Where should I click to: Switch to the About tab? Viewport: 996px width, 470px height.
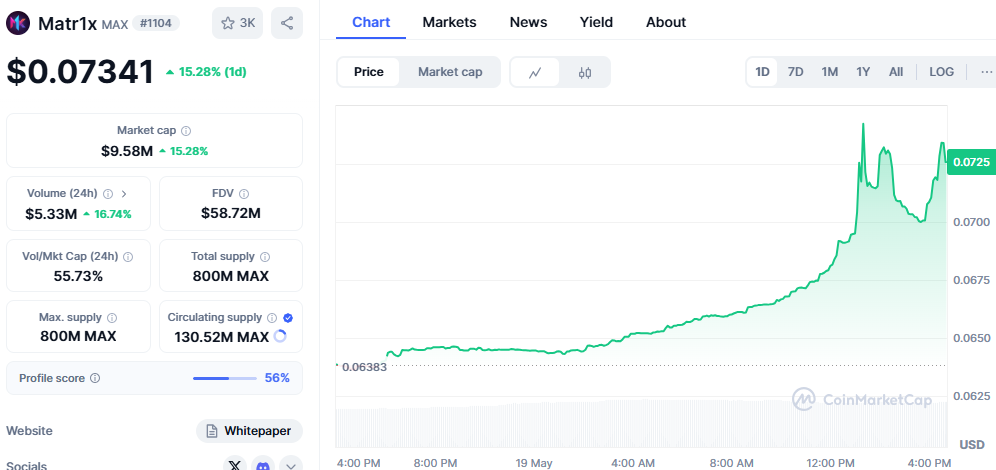(666, 22)
